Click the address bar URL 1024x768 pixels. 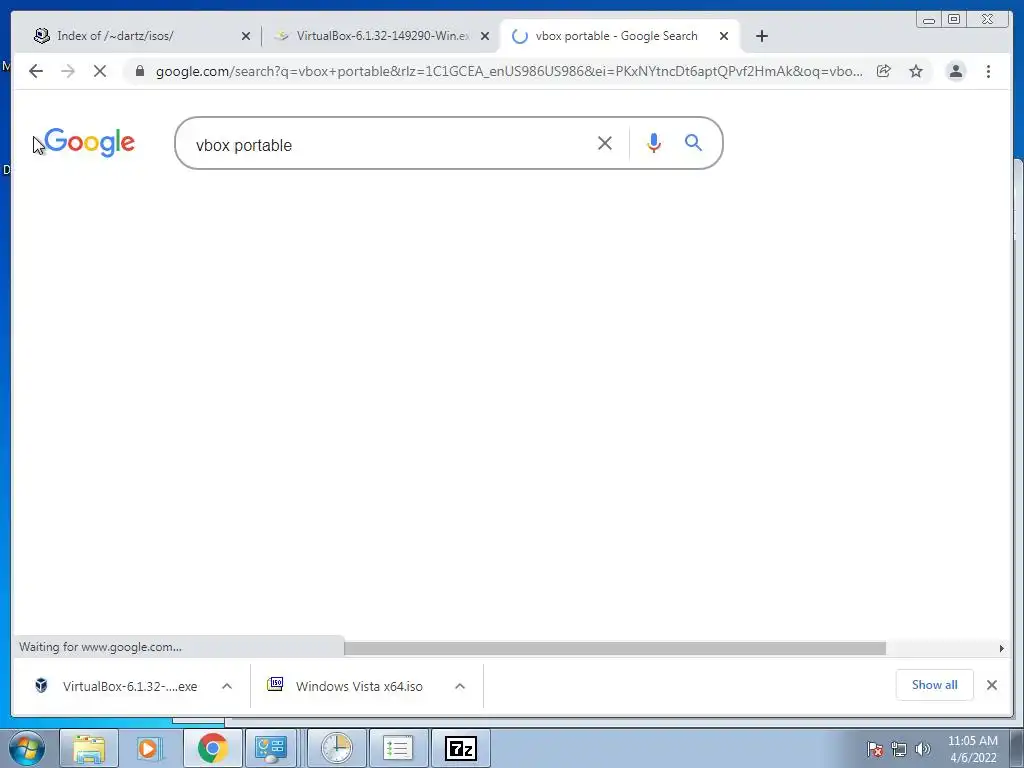509,71
